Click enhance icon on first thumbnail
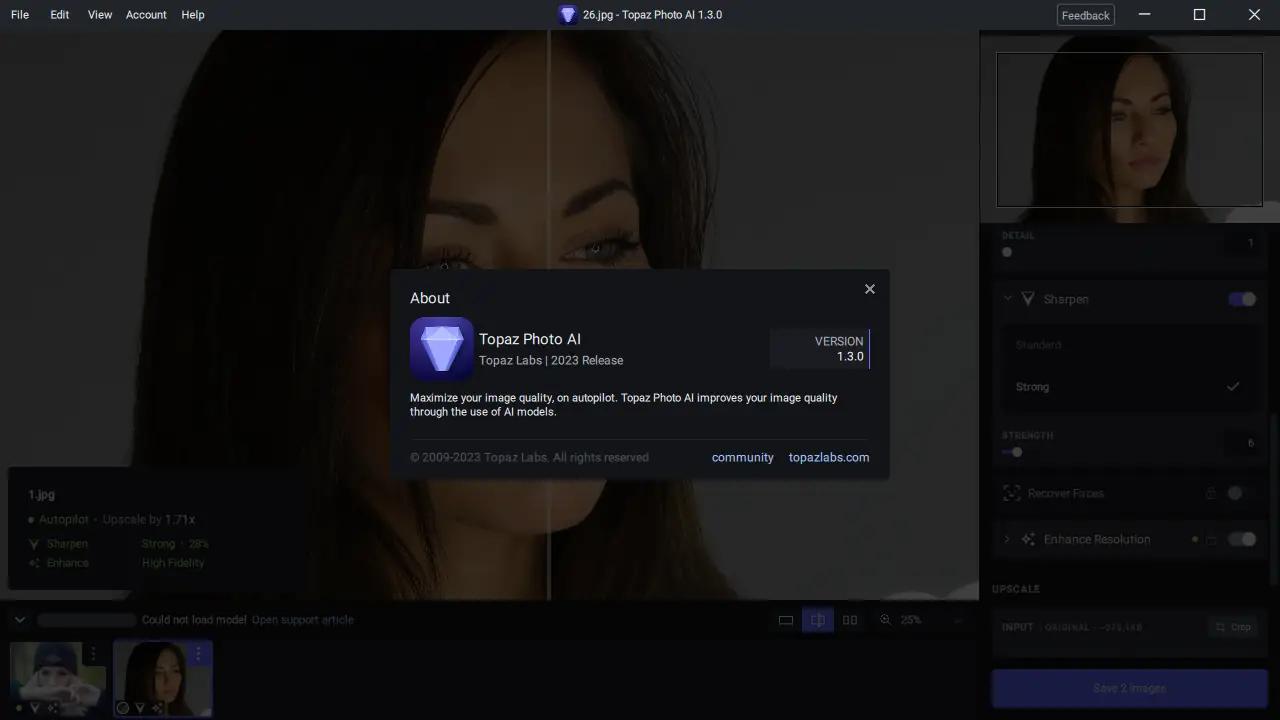The image size is (1280, 720). [x=52, y=708]
